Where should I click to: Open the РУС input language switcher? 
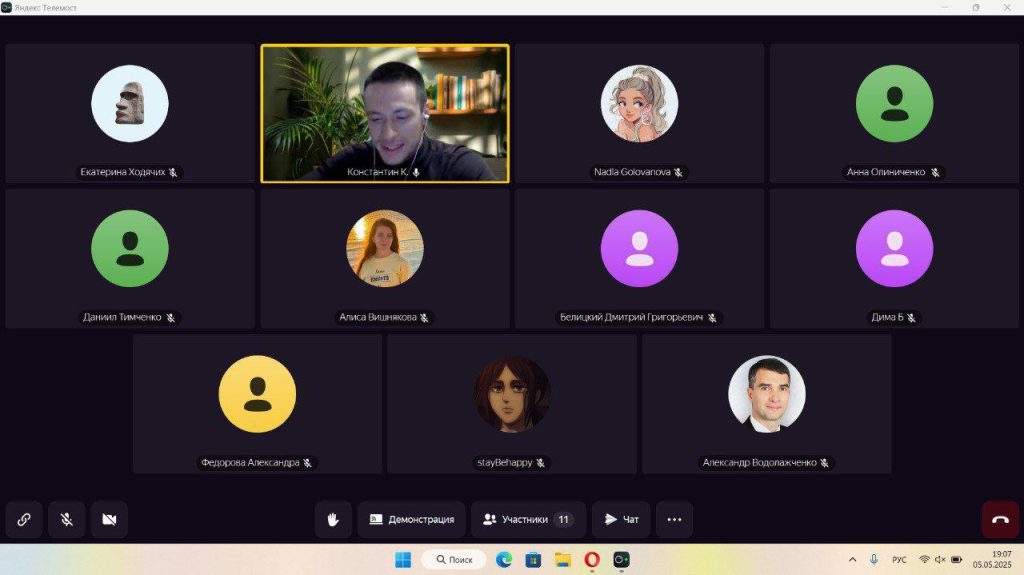tap(899, 559)
